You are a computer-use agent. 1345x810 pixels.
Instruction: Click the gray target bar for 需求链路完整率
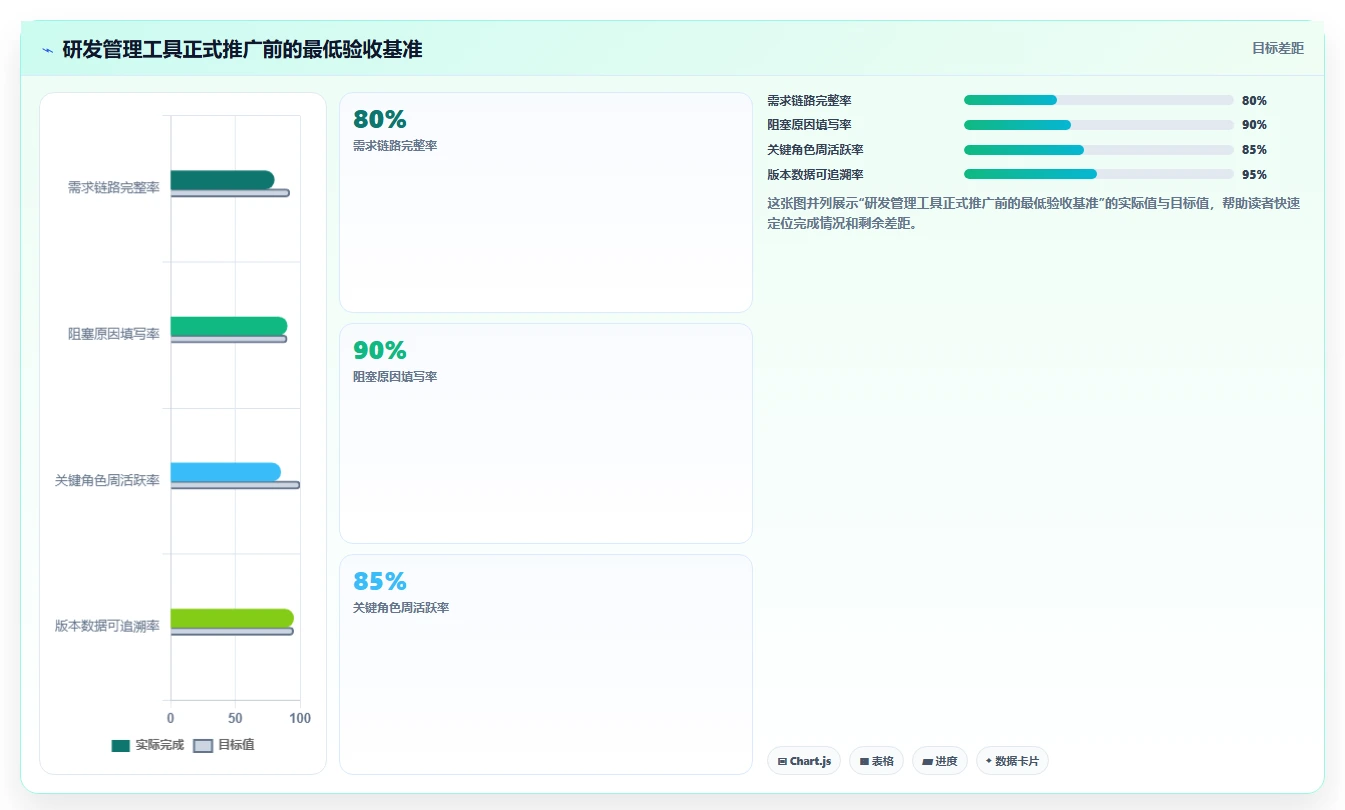(230, 193)
